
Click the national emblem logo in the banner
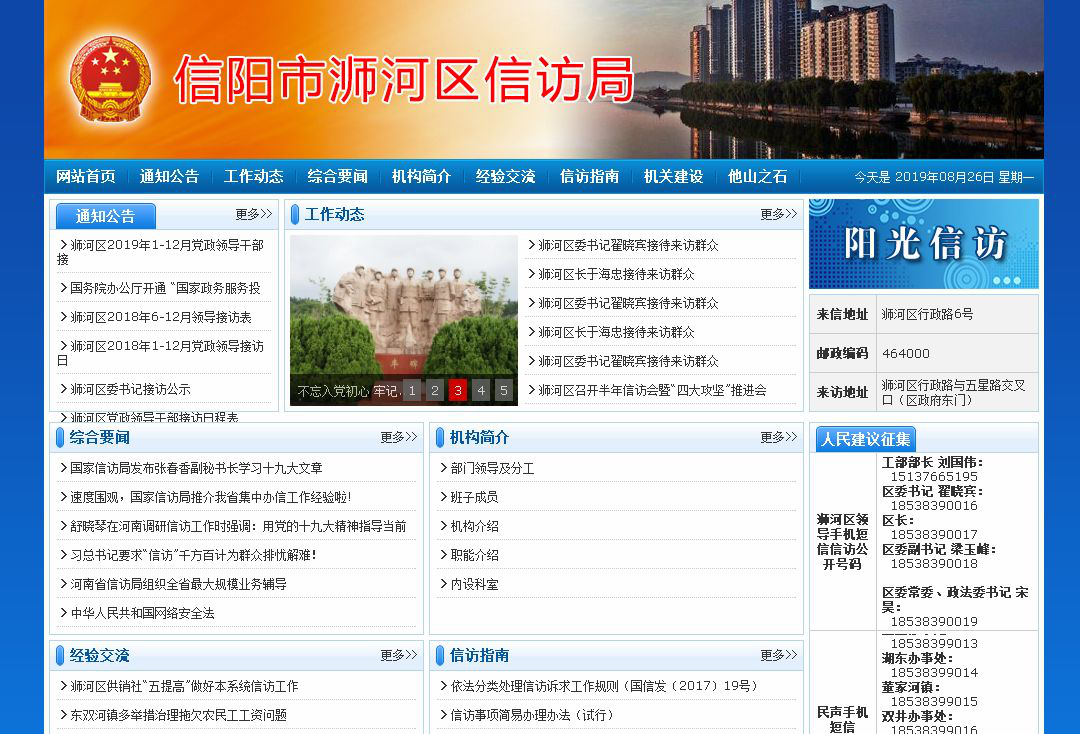point(110,79)
